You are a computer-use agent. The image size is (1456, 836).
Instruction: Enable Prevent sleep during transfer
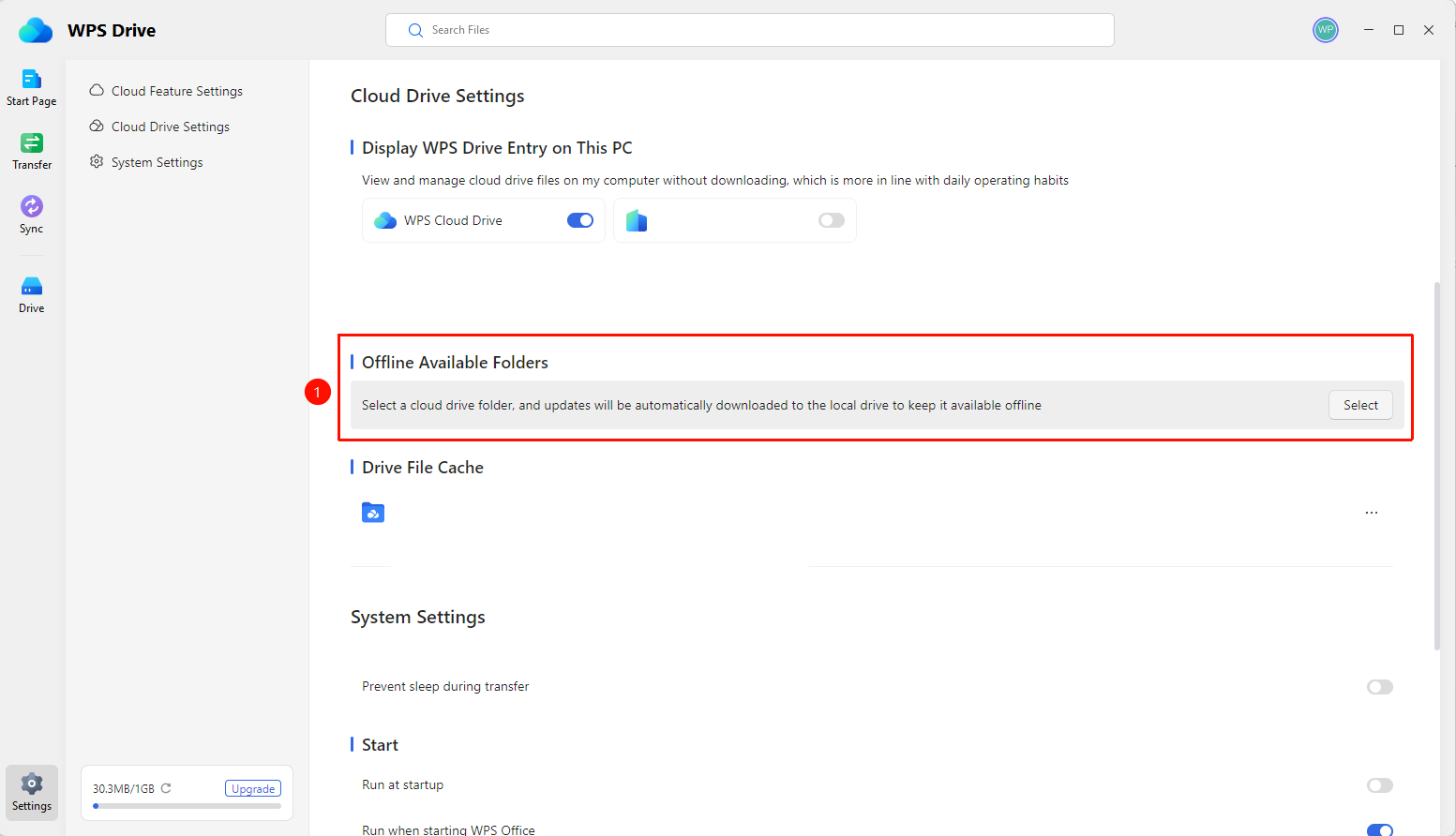click(1380, 687)
